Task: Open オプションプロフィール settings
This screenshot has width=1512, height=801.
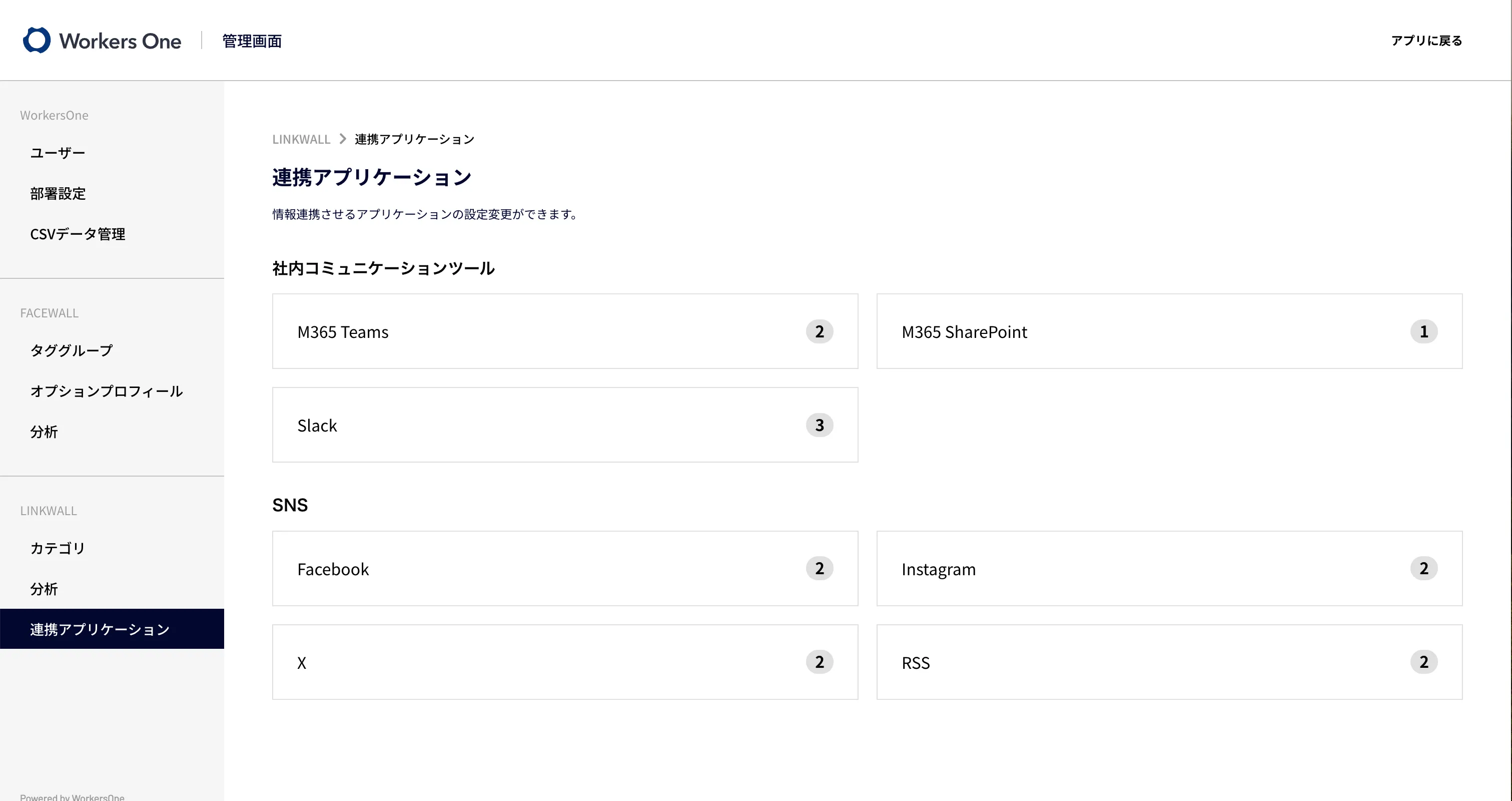Action: pos(106,390)
